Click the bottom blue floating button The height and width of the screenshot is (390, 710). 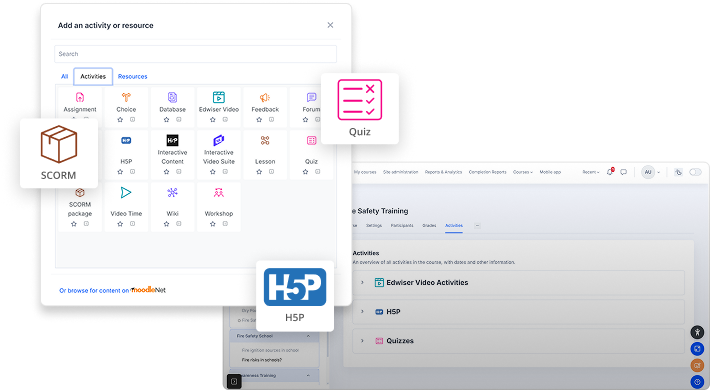(x=697, y=381)
